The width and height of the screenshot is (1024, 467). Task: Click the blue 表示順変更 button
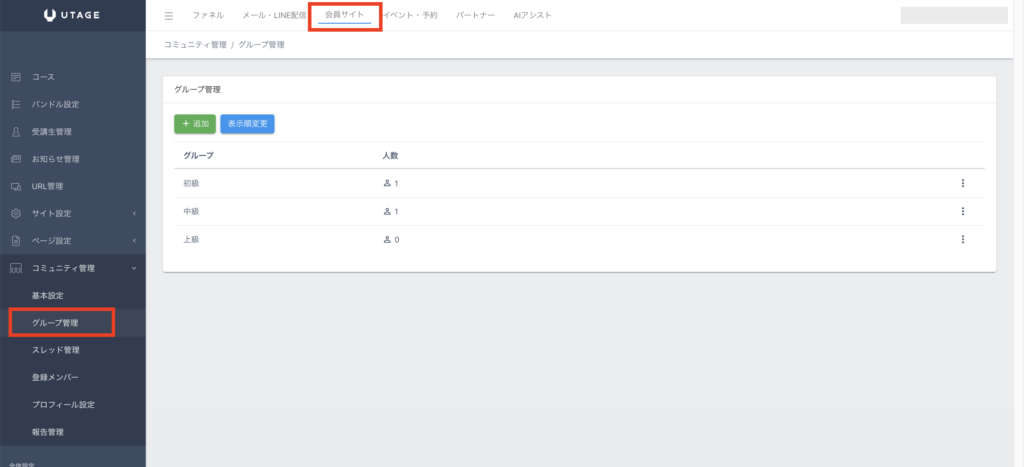(x=248, y=124)
